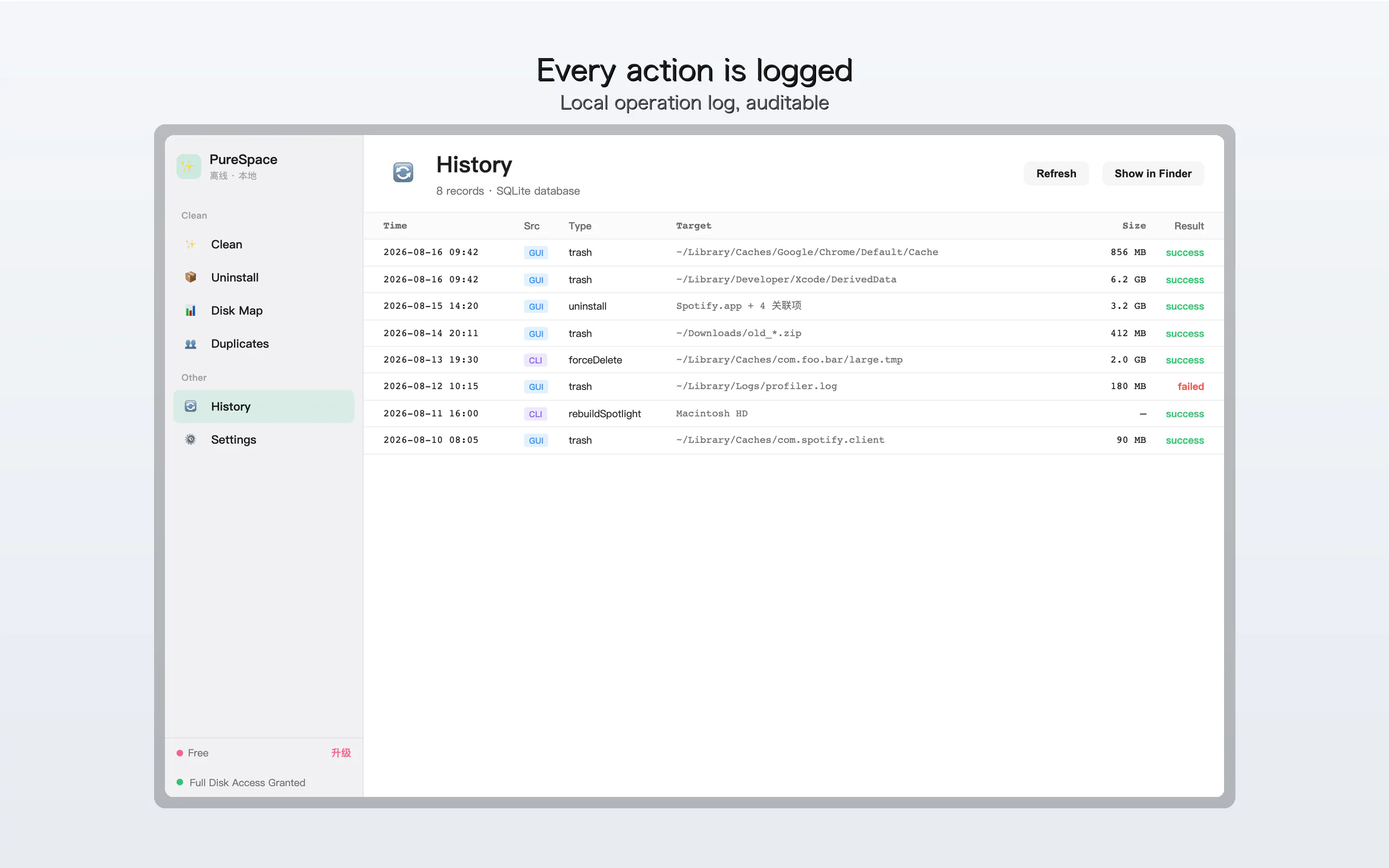Click GUI badge on profiler.log row
The width and height of the screenshot is (1389, 868).
coord(536,387)
